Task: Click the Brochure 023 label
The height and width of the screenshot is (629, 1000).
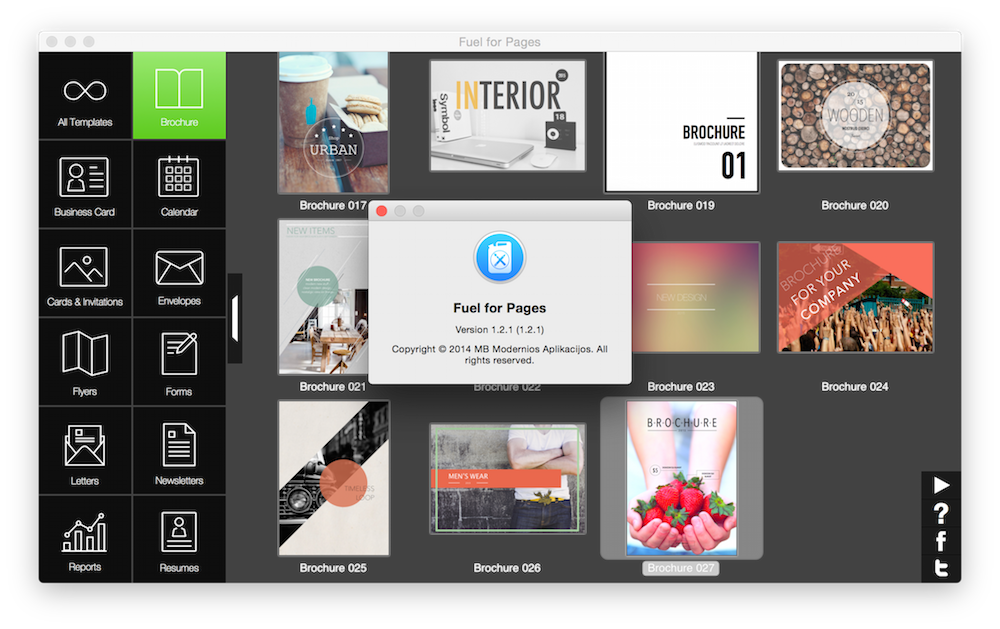Action: click(680, 387)
